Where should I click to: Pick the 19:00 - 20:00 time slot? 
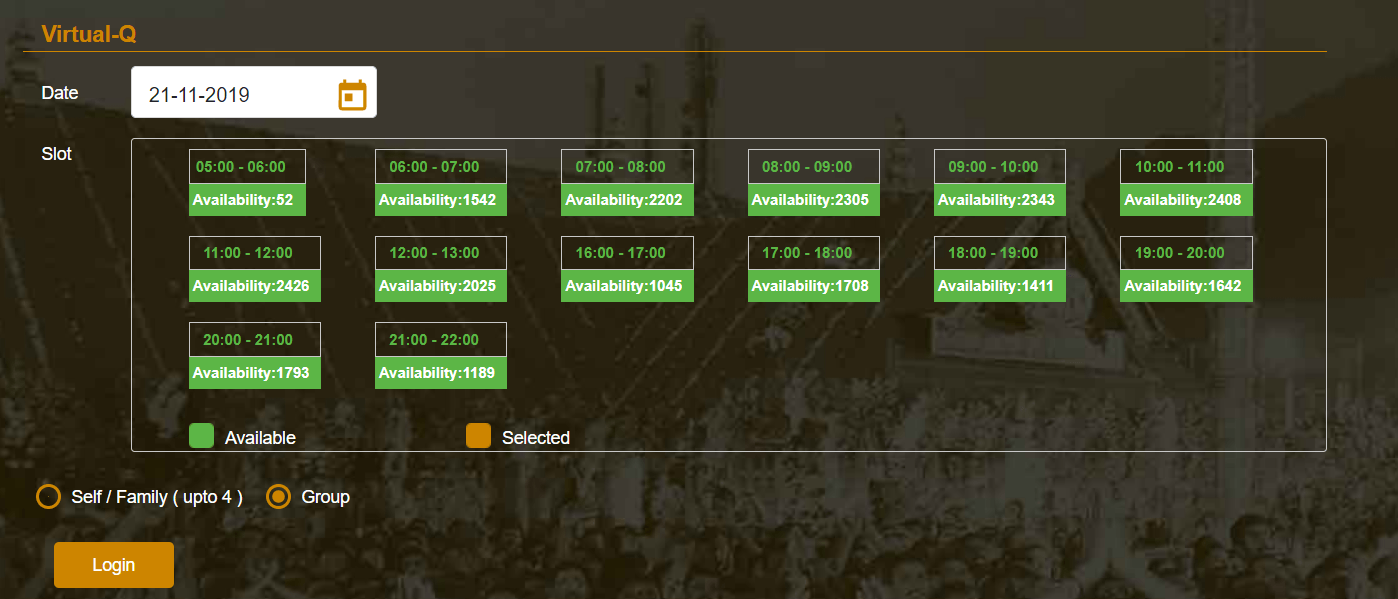1186,253
